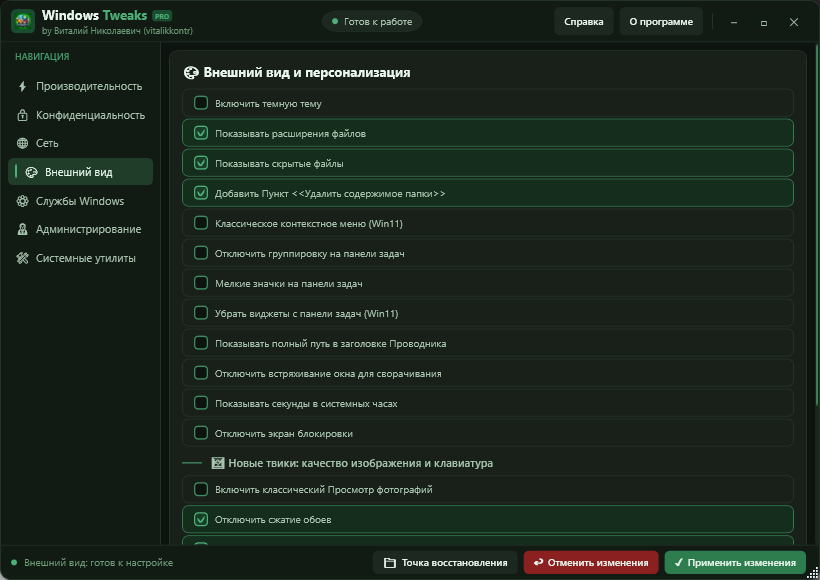Click the red Отменить изменения button
Screen dimensions: 820x580
(x=591, y=563)
